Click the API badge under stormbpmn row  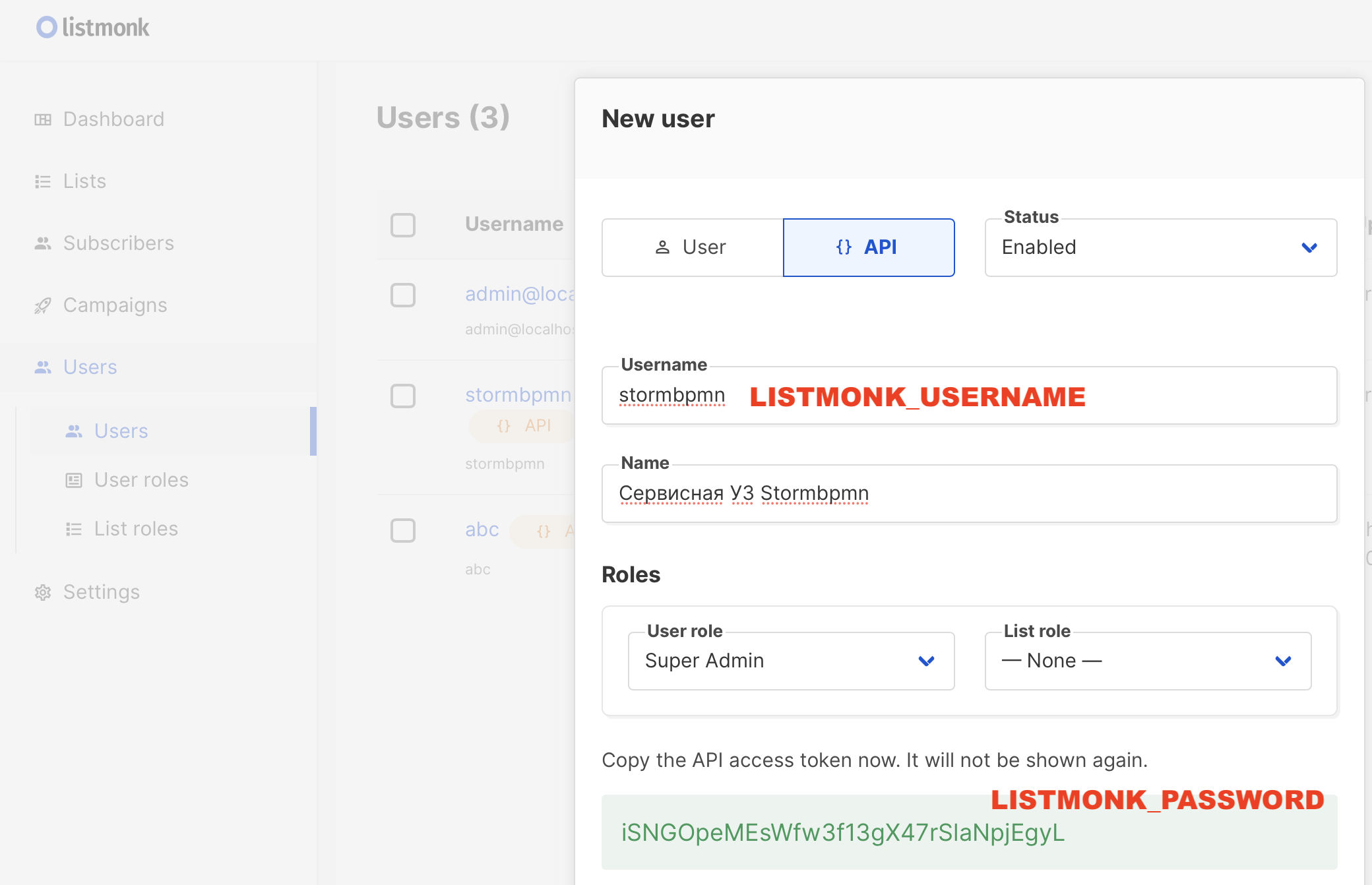(x=523, y=426)
